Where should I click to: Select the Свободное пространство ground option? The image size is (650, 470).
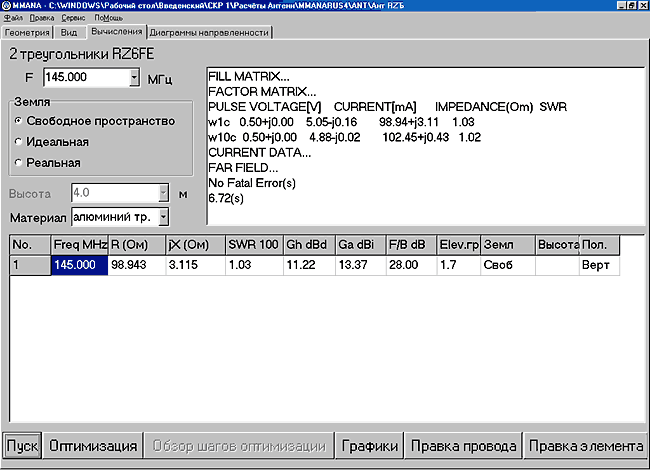click(19, 121)
